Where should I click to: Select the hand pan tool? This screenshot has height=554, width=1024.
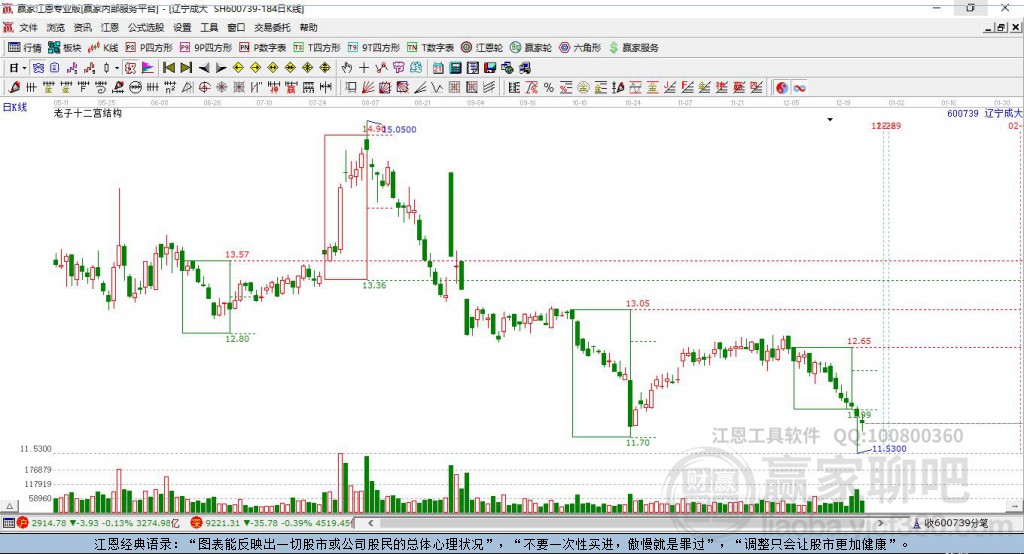pos(347,68)
